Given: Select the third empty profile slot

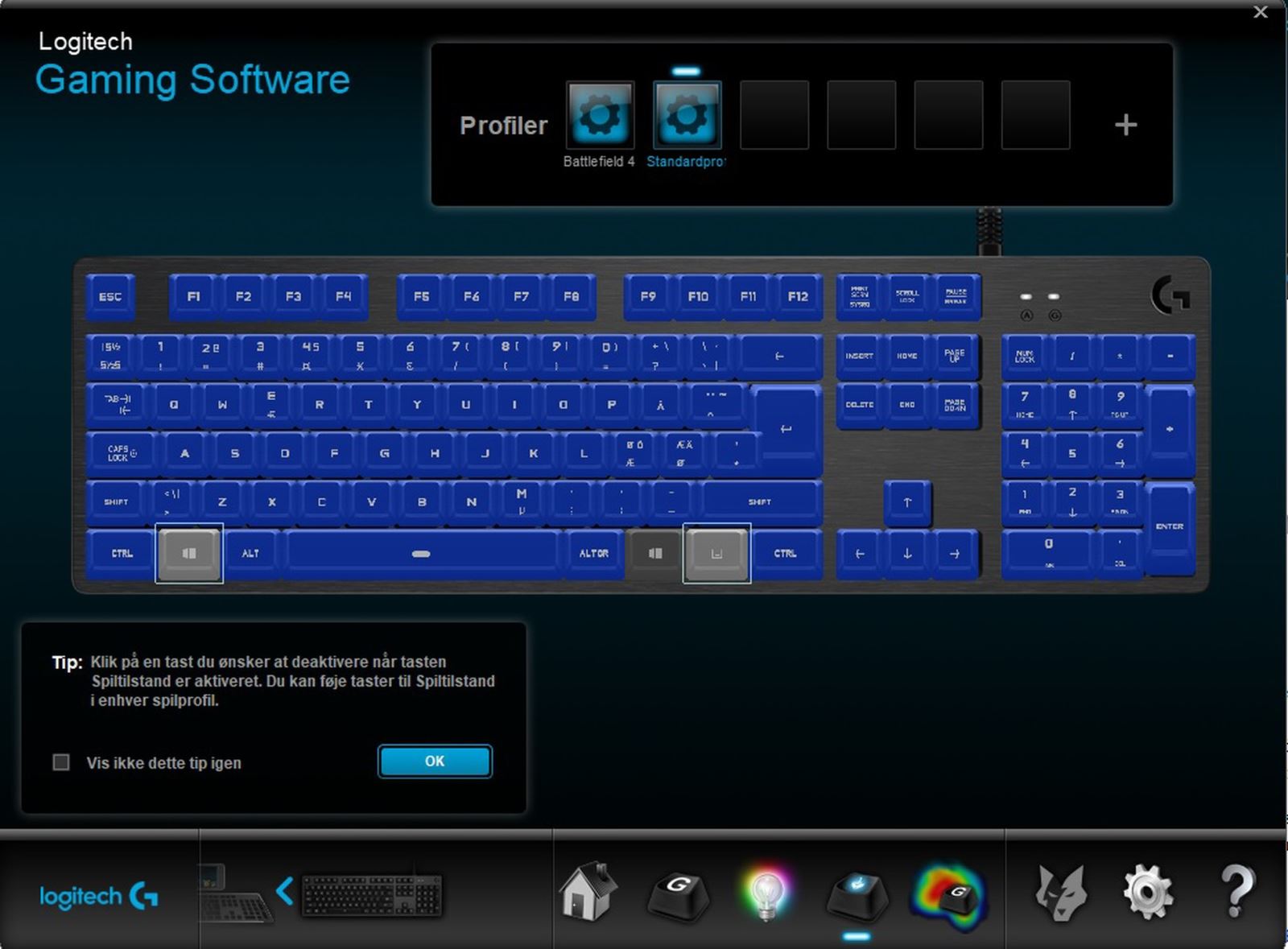Looking at the screenshot, I should [948, 114].
